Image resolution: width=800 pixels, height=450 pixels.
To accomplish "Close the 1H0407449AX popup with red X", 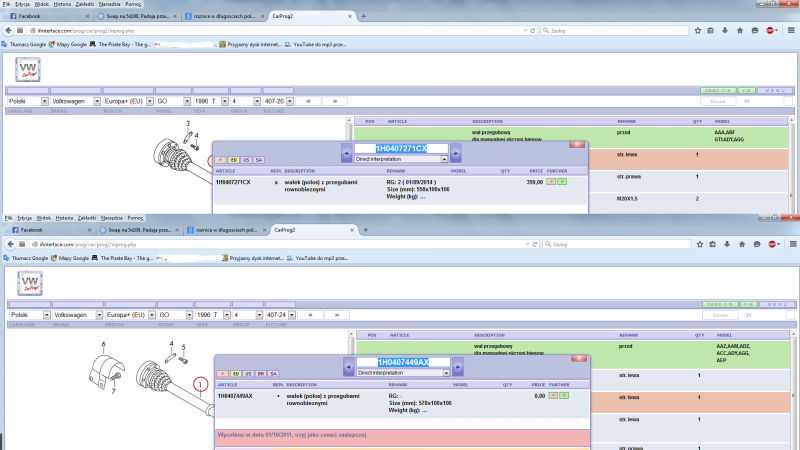I will tap(579, 358).
